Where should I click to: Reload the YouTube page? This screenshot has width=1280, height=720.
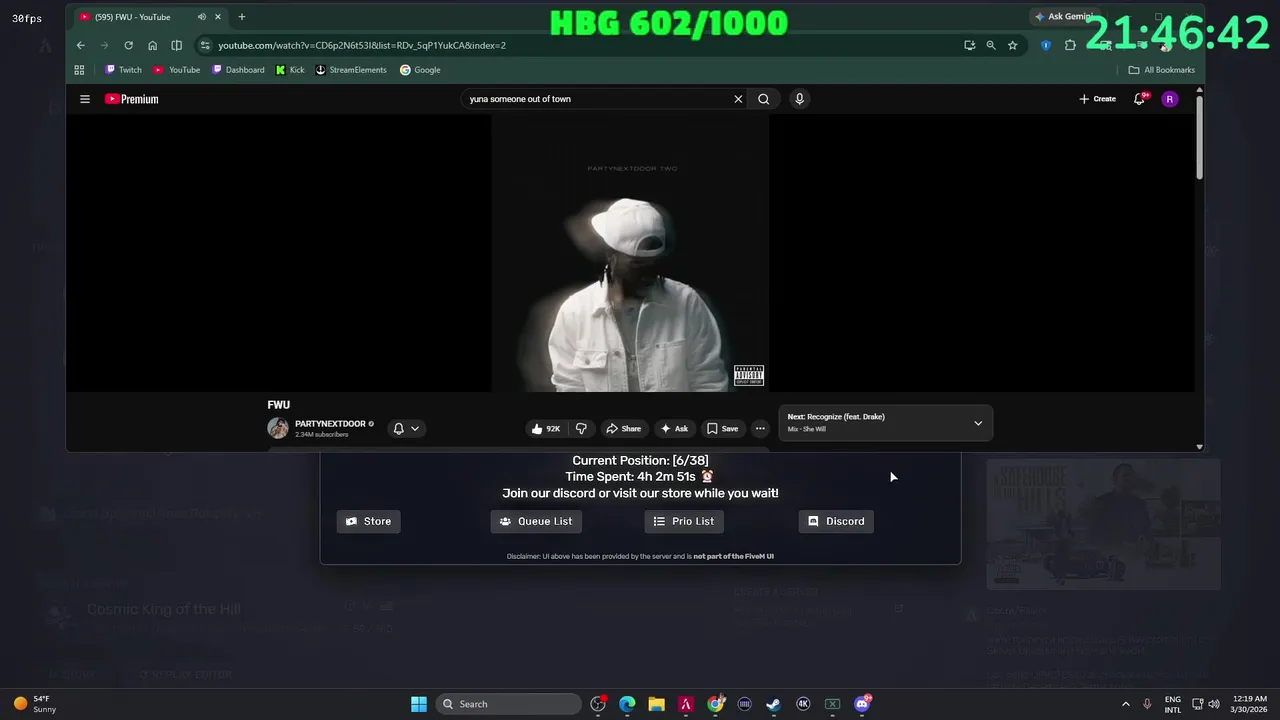click(x=128, y=45)
